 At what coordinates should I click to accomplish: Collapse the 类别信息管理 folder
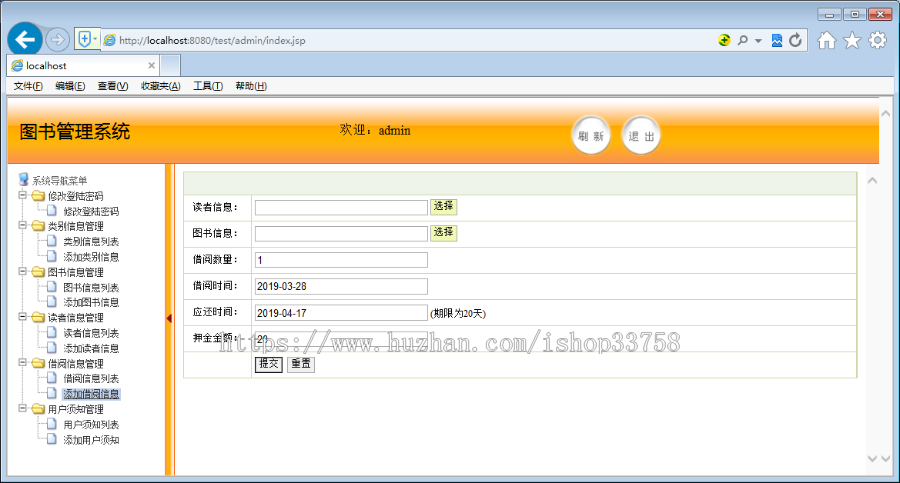22,225
